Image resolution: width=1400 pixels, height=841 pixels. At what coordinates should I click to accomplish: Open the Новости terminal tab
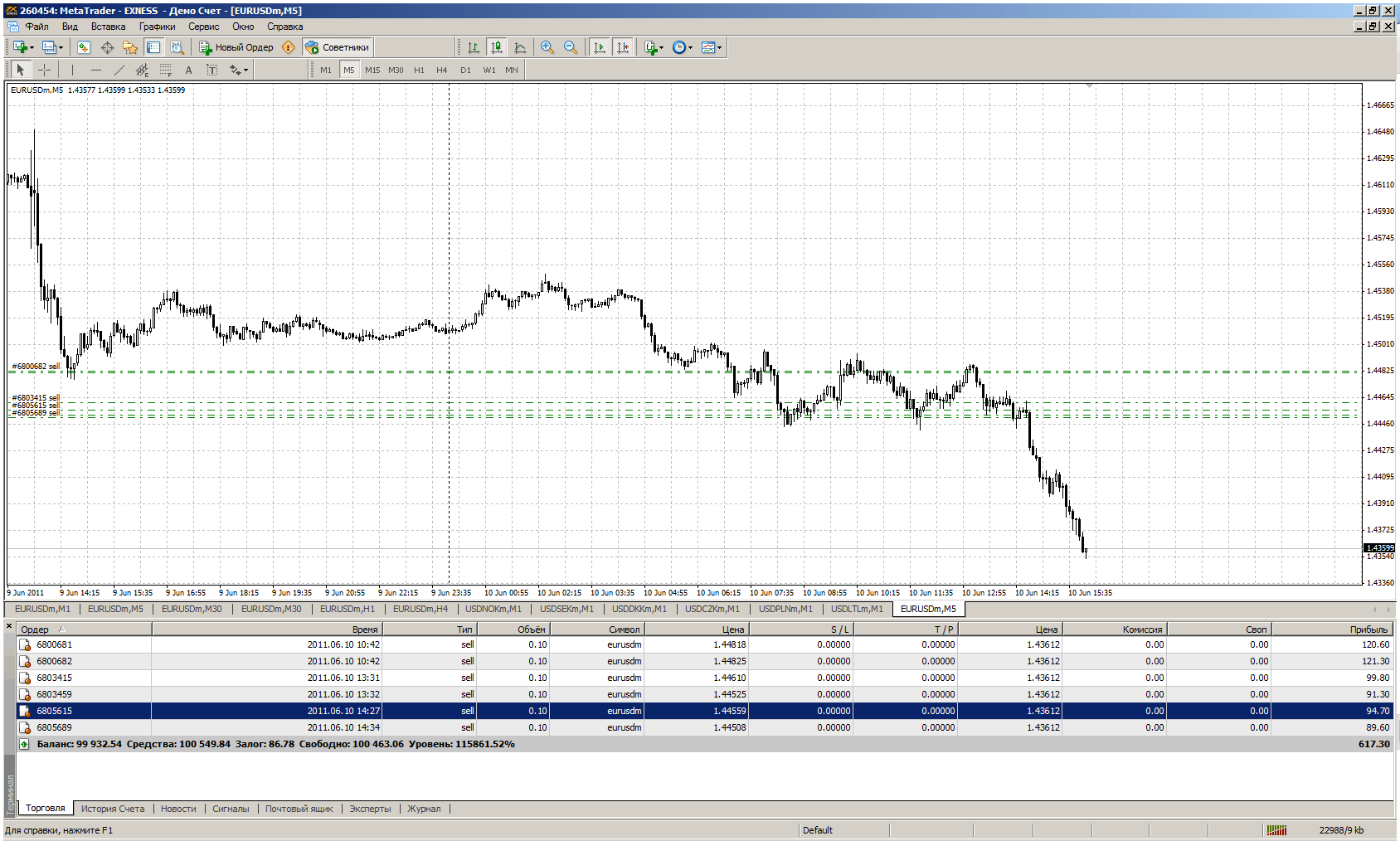178,809
